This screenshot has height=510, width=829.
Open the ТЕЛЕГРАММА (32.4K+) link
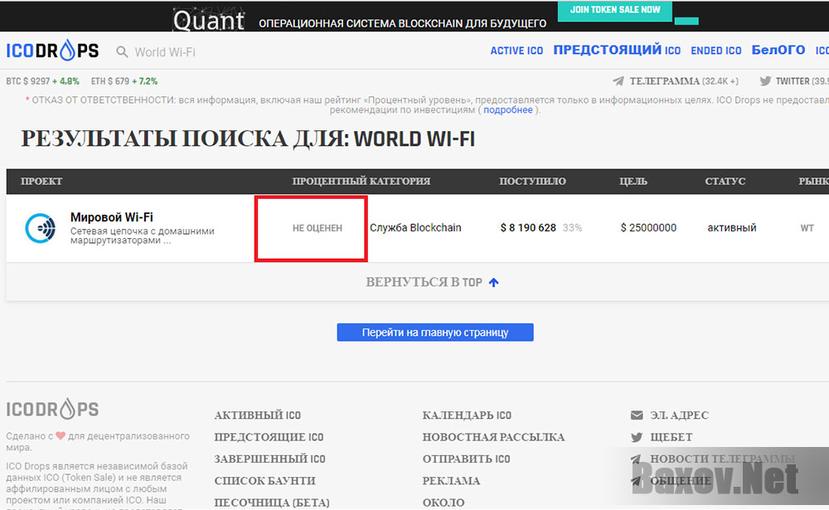point(684,81)
